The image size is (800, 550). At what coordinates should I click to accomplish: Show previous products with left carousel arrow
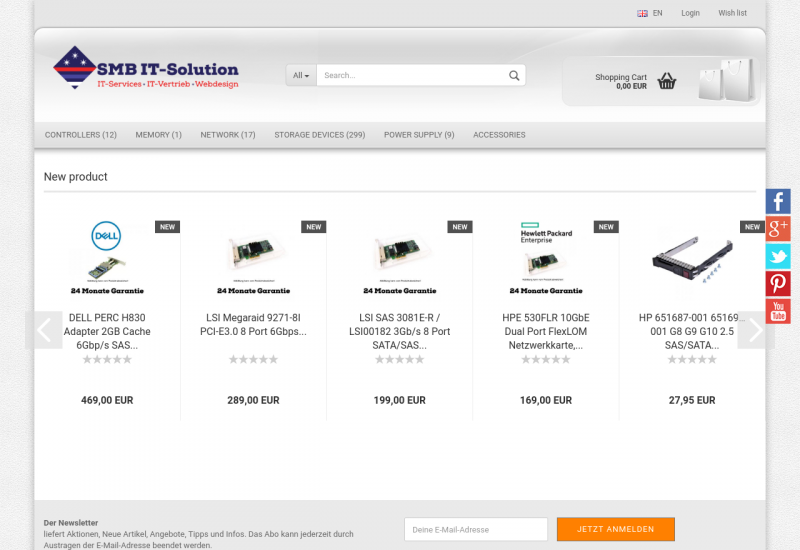click(x=44, y=330)
